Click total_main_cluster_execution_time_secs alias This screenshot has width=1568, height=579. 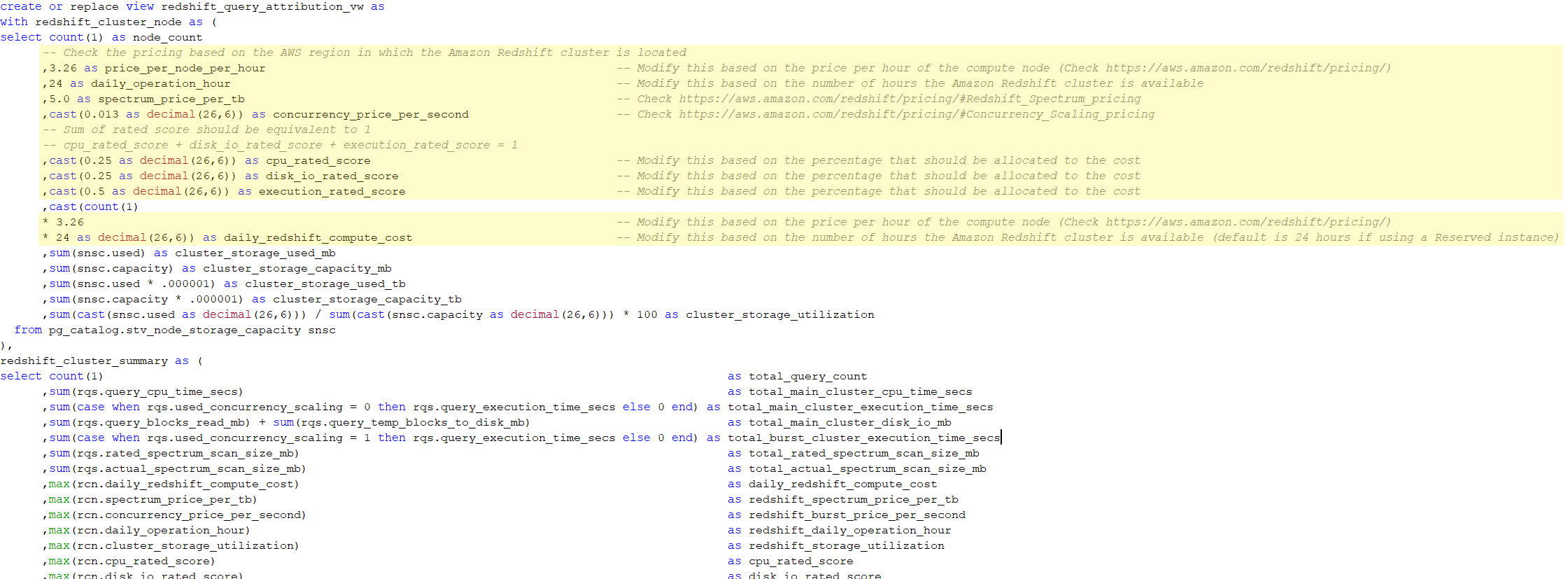[x=861, y=407]
